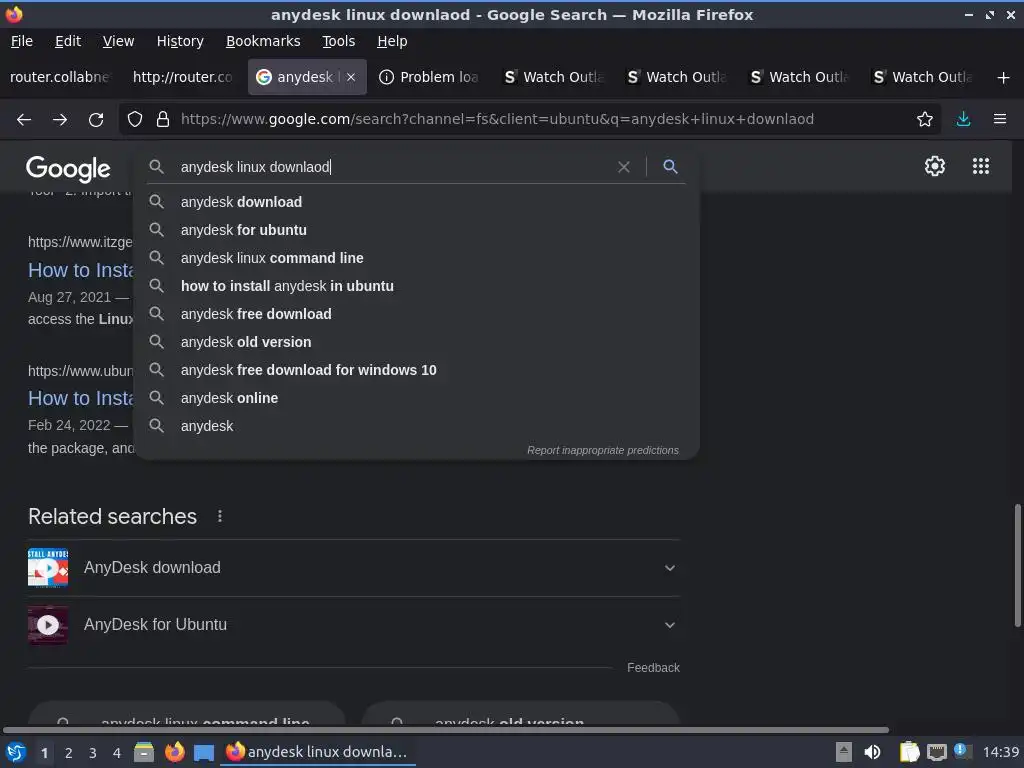
Task: Open the volume control in tray
Action: click(x=872, y=752)
